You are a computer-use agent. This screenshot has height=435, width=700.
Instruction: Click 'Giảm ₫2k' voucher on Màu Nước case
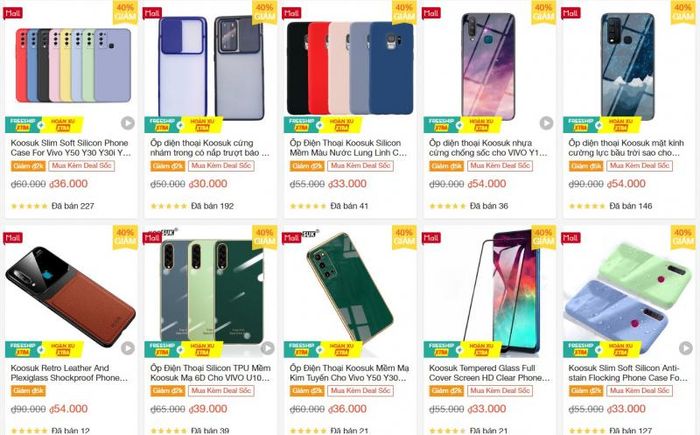tap(307, 166)
